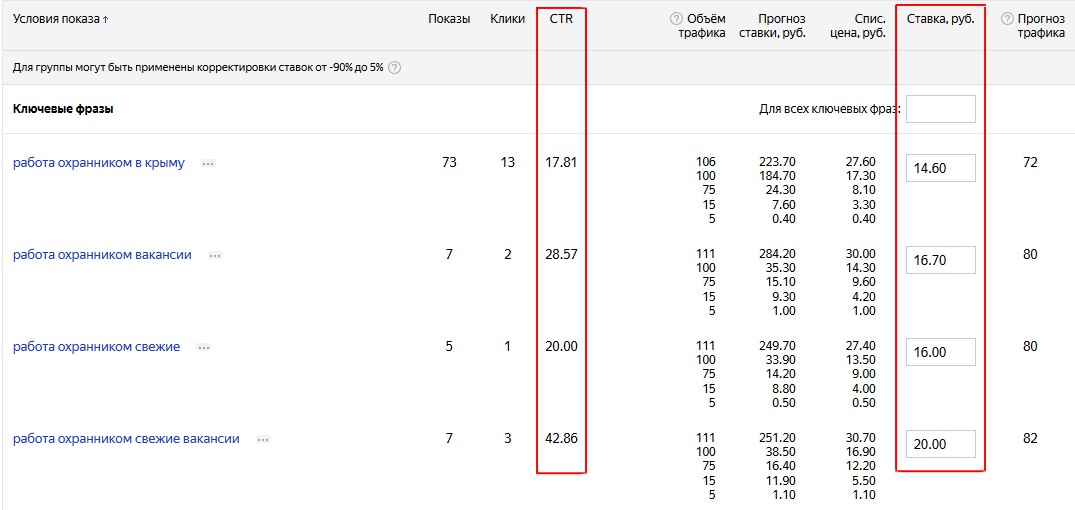1075x510 pixels.
Task: Select clicks count 13
Action: click(x=508, y=163)
